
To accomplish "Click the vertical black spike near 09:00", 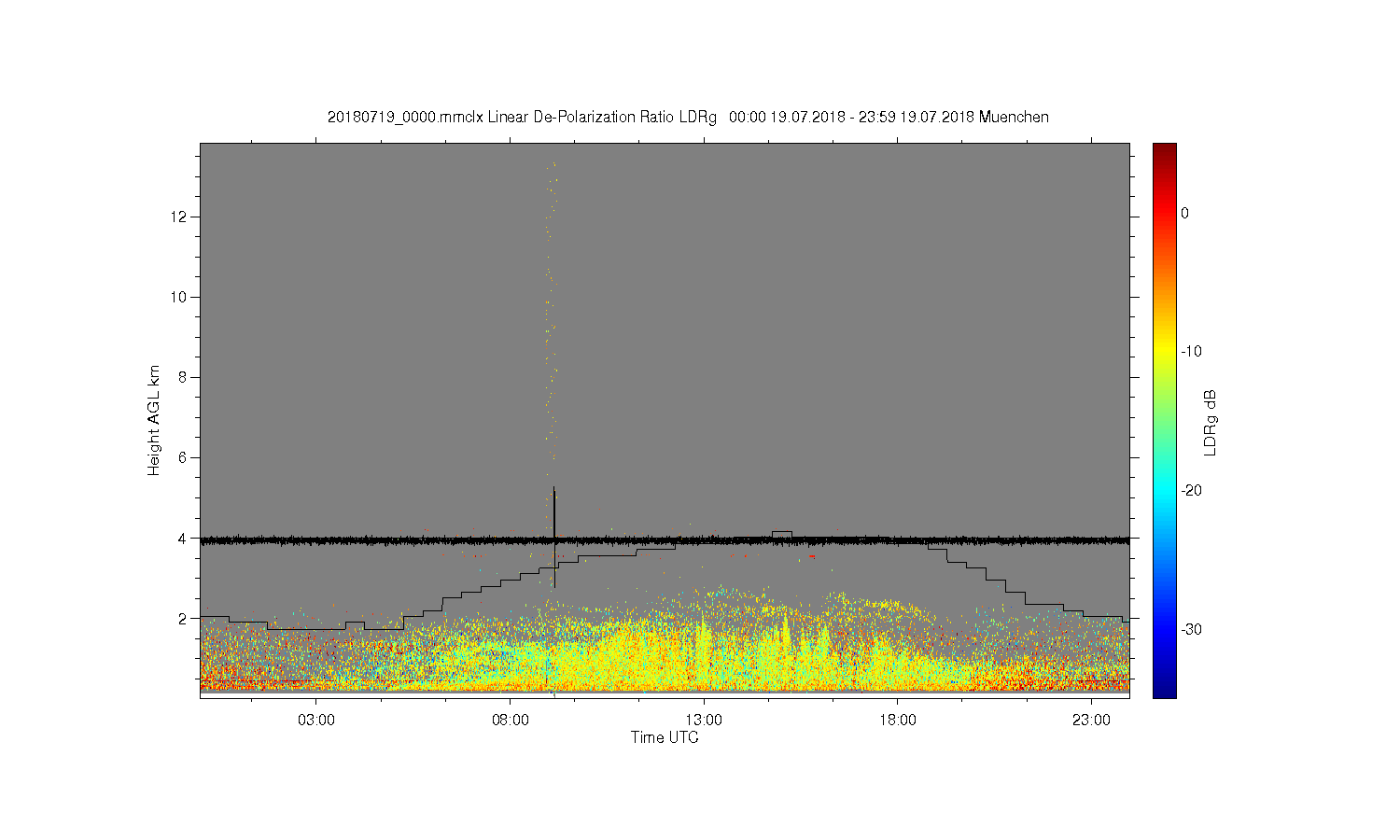I will (x=554, y=537).
